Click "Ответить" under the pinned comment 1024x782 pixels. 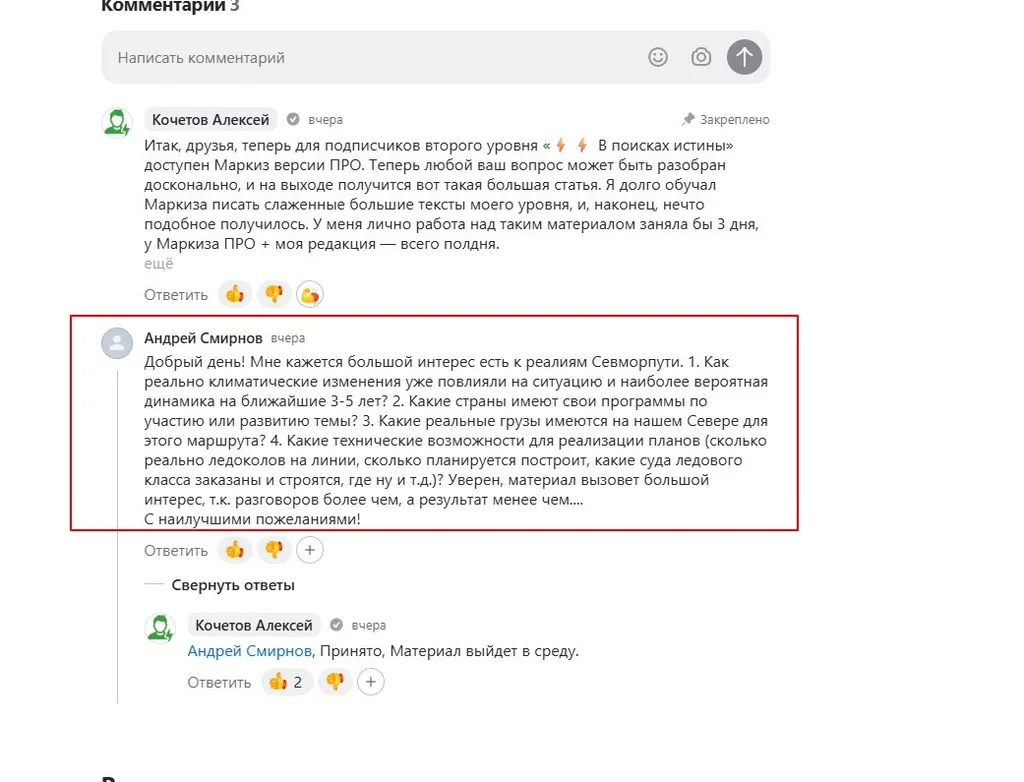pyautogui.click(x=176, y=295)
